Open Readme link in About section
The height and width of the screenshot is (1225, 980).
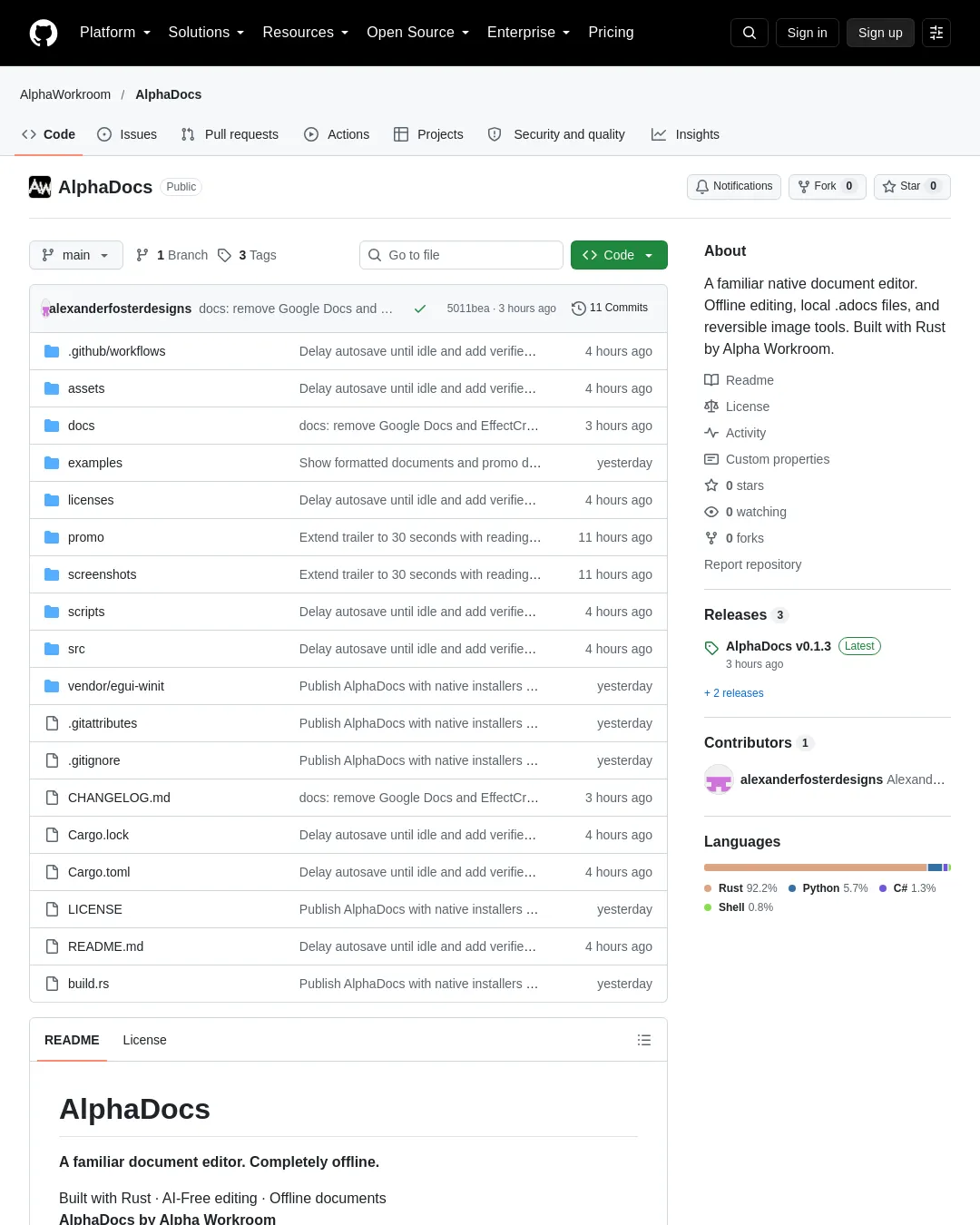[739, 380]
